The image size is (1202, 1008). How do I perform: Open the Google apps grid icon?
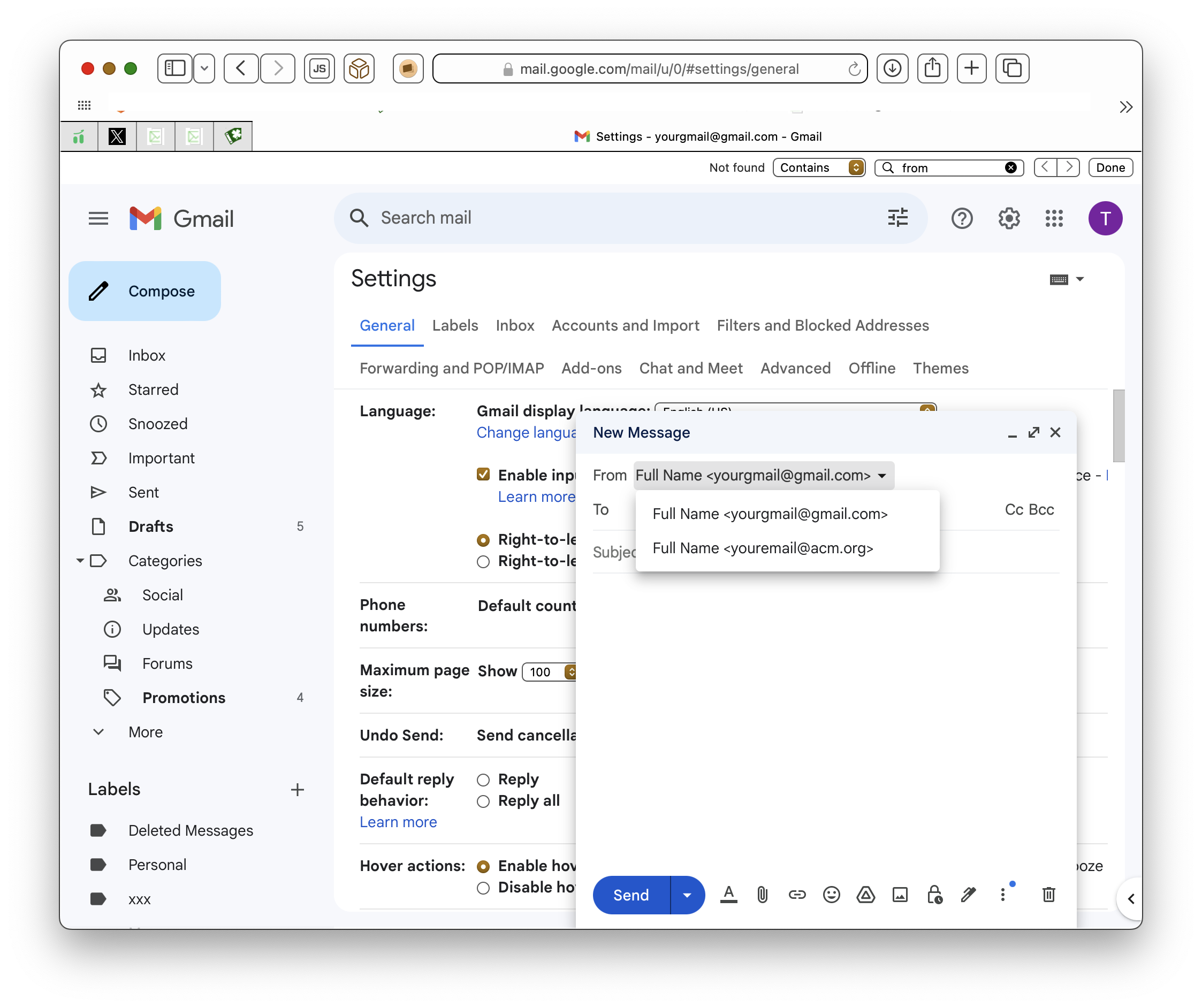(x=1054, y=218)
